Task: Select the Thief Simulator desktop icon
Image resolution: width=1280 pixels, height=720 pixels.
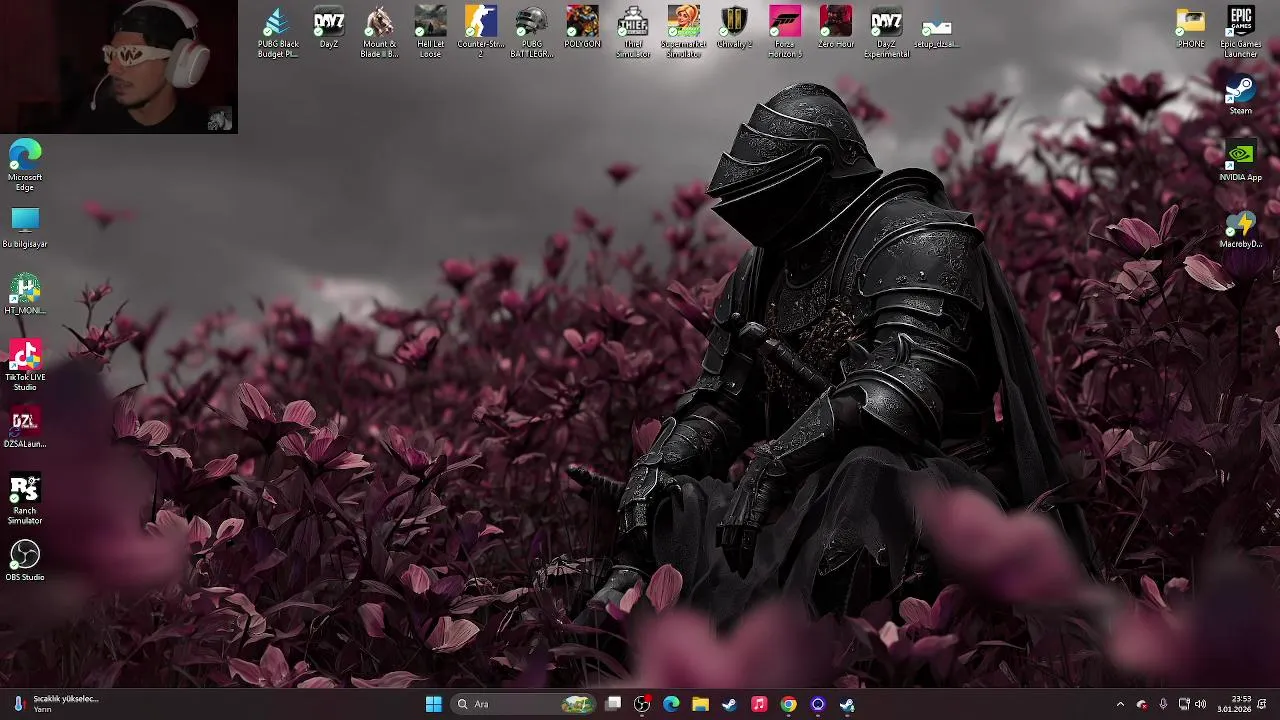Action: coord(633,32)
